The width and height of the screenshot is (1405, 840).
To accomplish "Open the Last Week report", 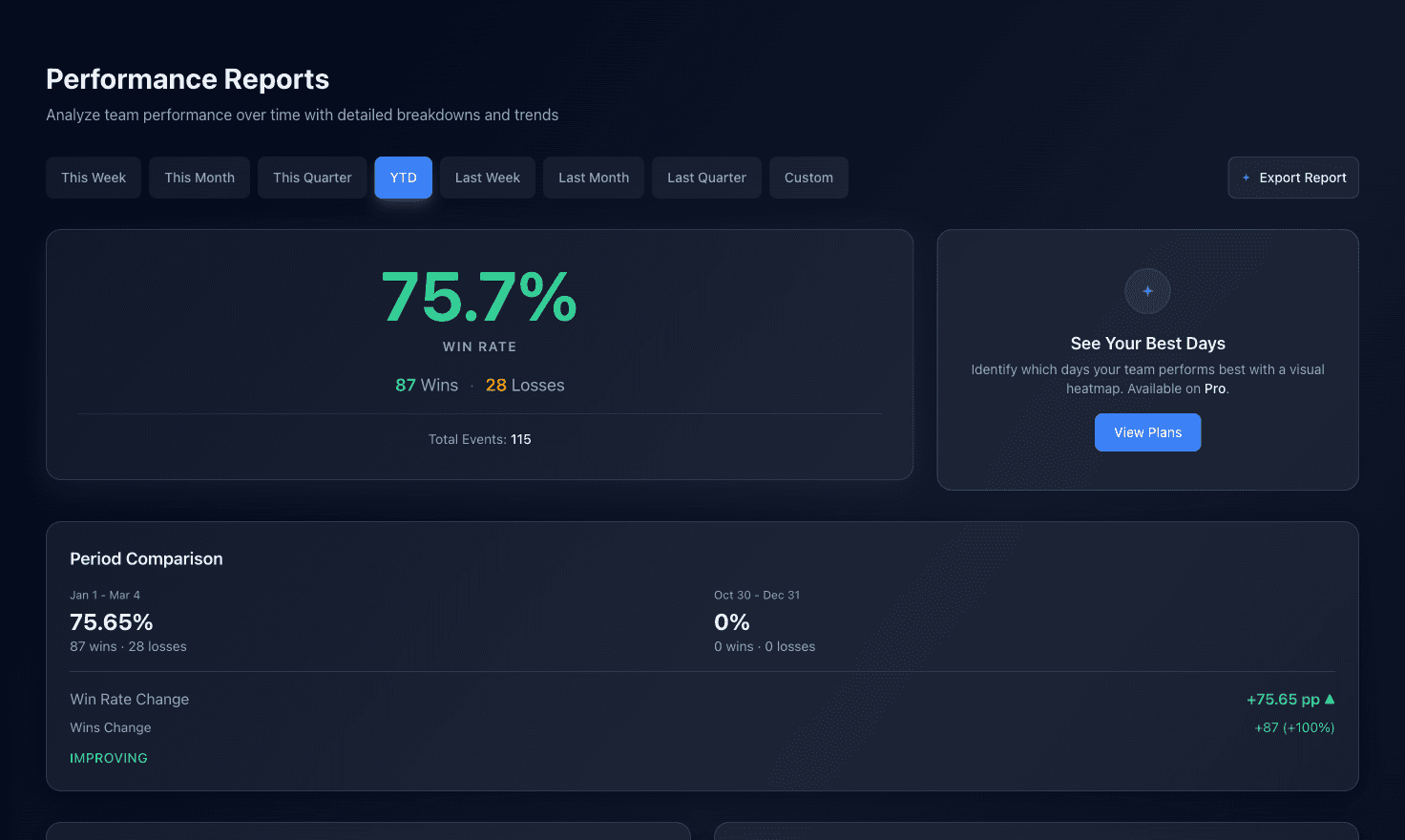I will click(487, 178).
